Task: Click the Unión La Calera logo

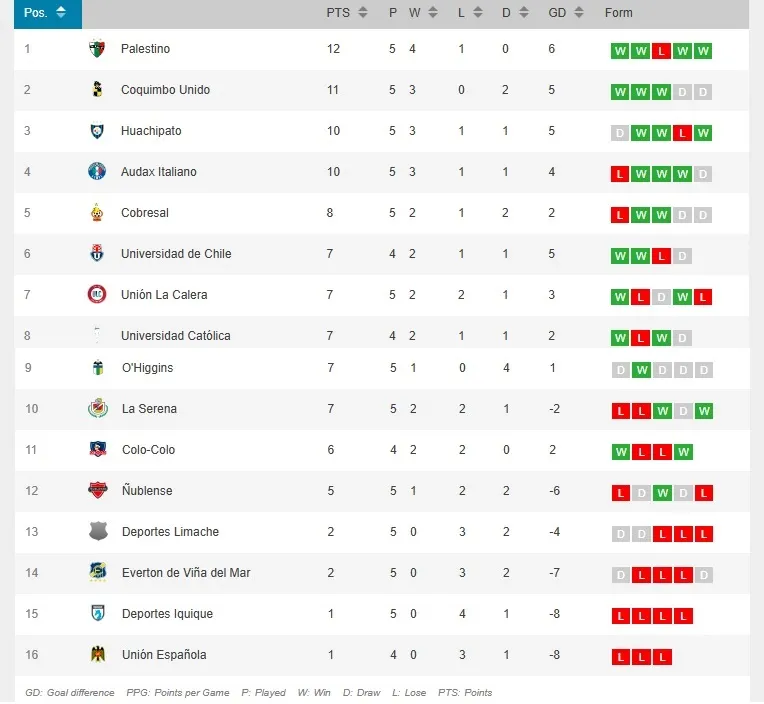Action: pyautogui.click(x=97, y=295)
